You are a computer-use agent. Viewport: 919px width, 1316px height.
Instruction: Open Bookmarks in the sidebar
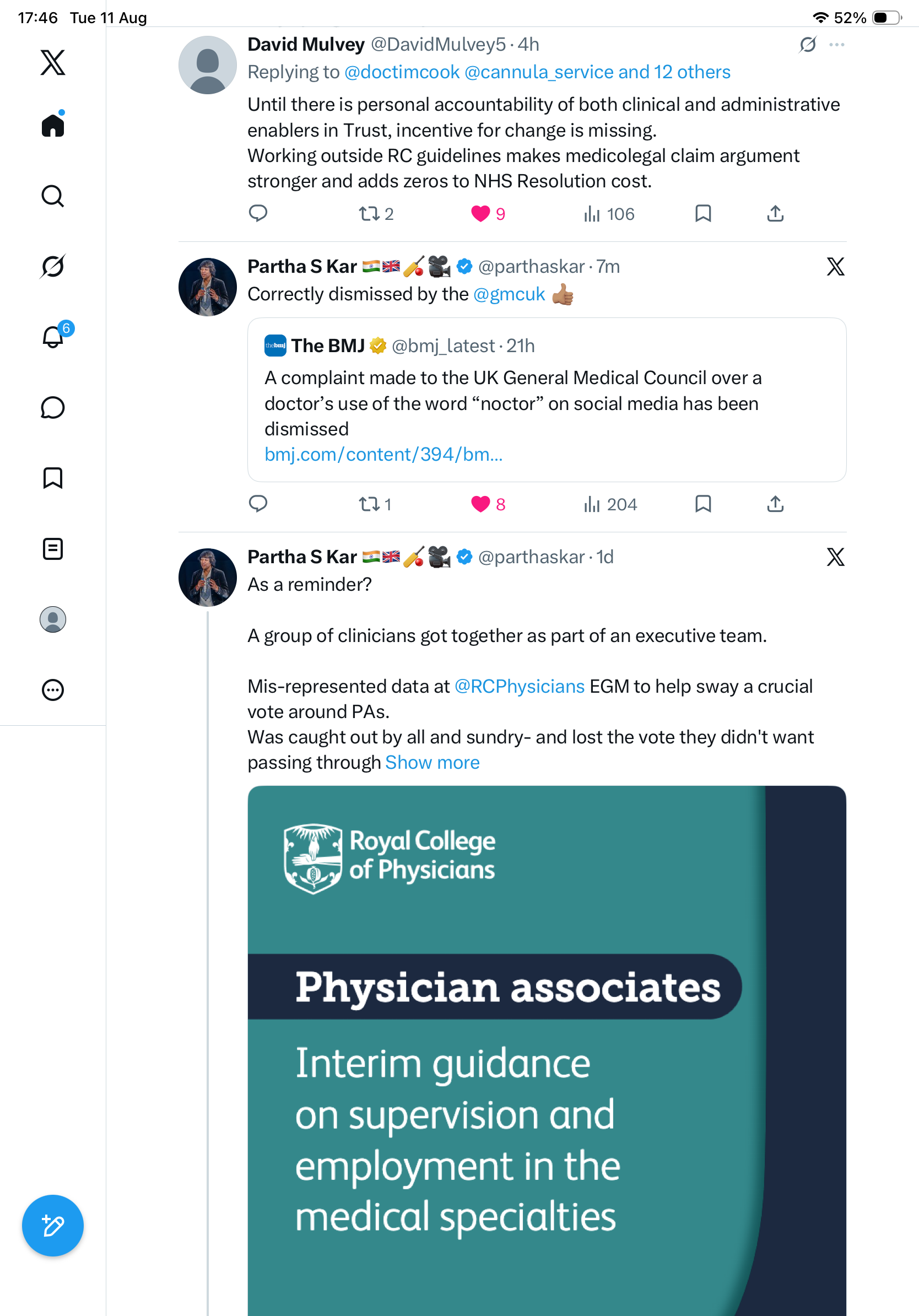[53, 478]
